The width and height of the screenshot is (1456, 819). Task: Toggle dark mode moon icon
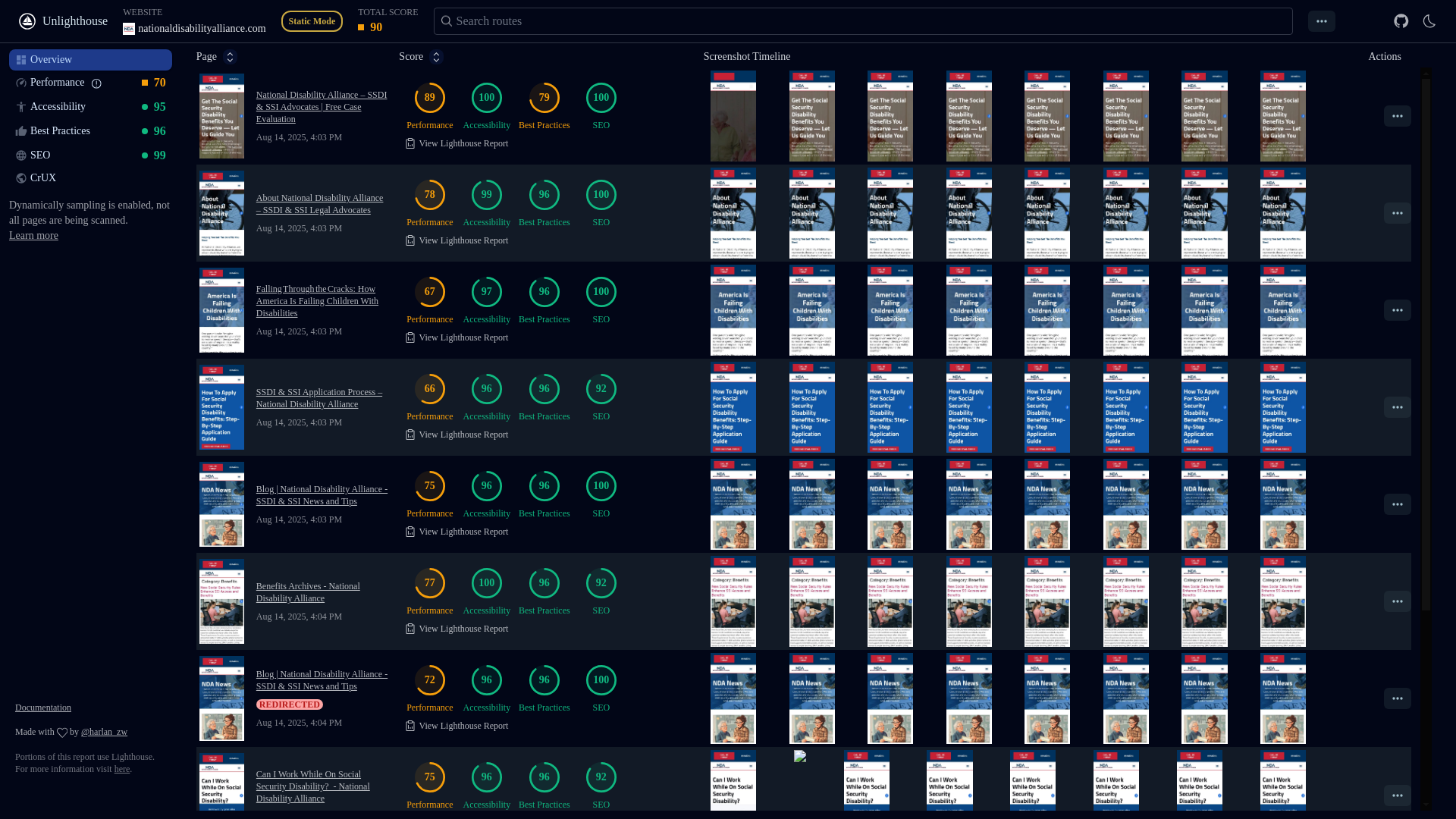point(1429,21)
